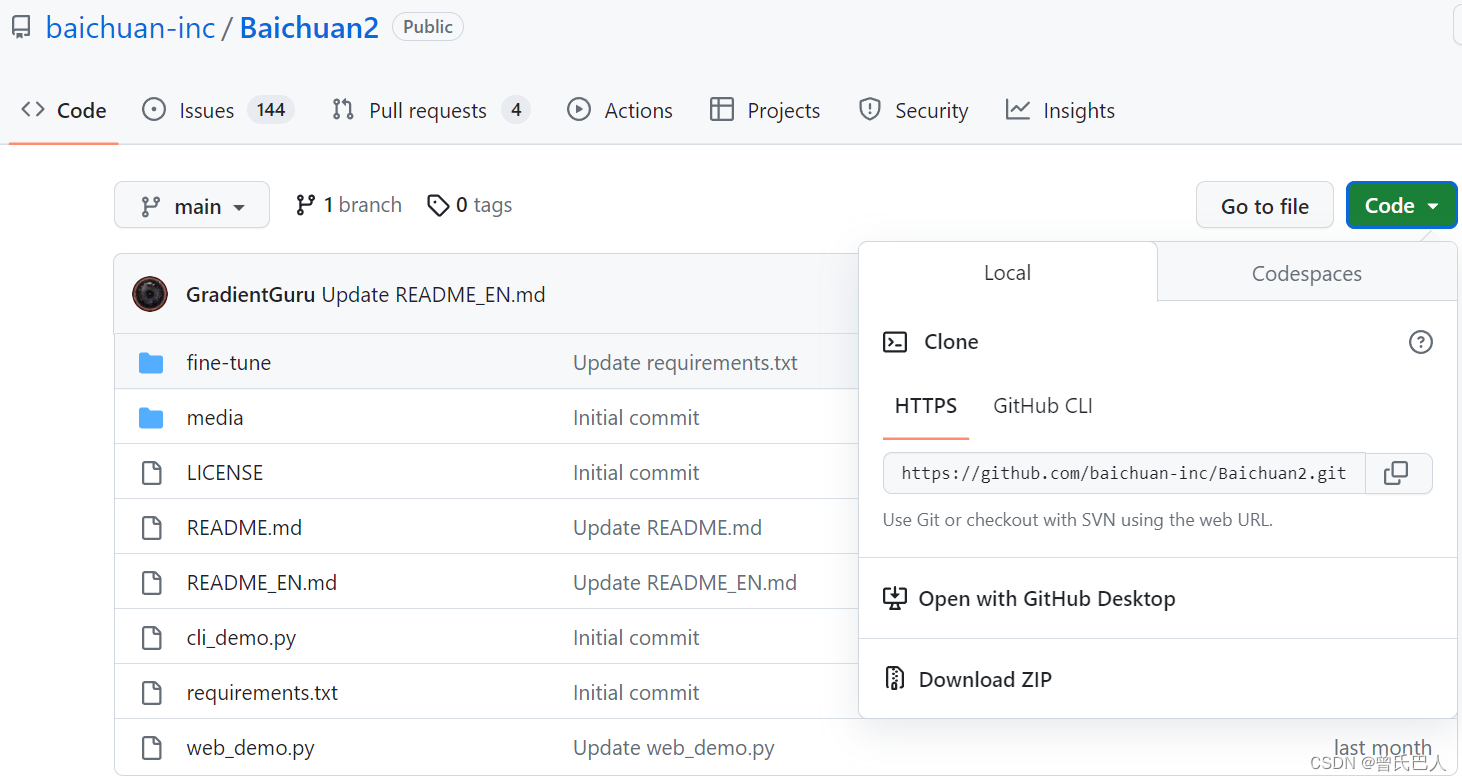Open cli_demo.py's Initial commit message

(x=636, y=637)
